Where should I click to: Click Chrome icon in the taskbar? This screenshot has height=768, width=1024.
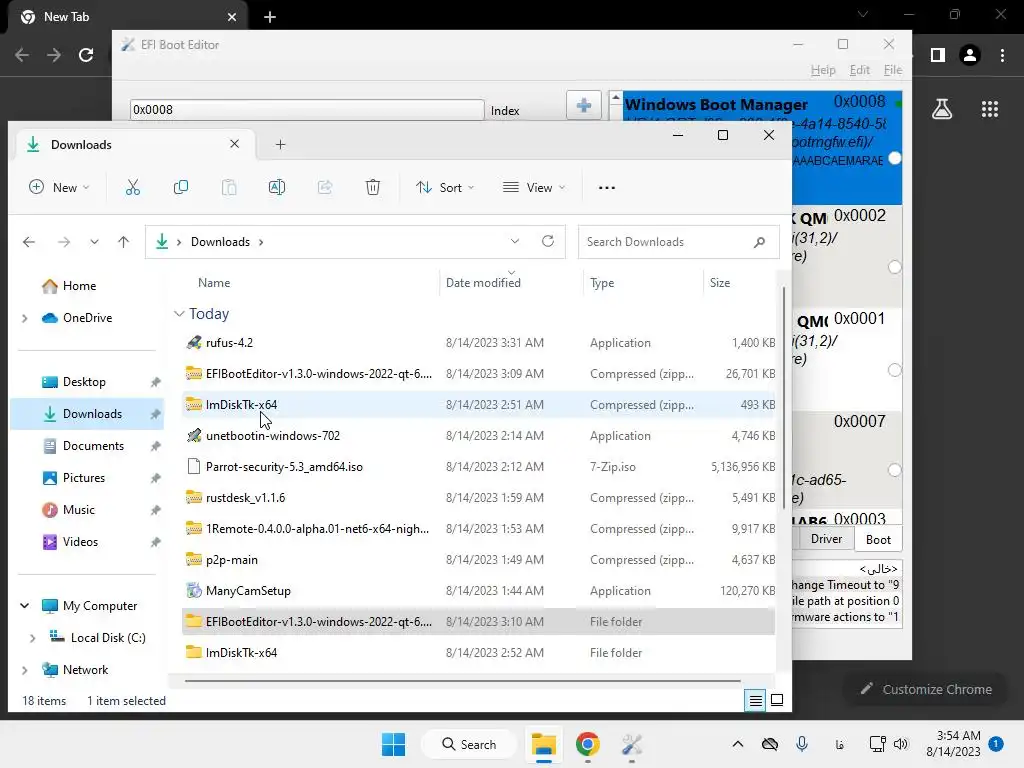point(588,744)
